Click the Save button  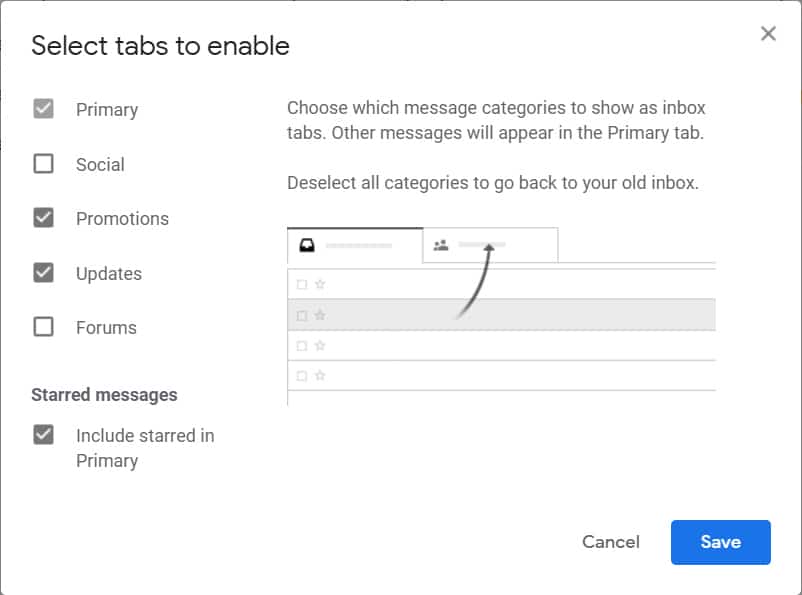[720, 542]
